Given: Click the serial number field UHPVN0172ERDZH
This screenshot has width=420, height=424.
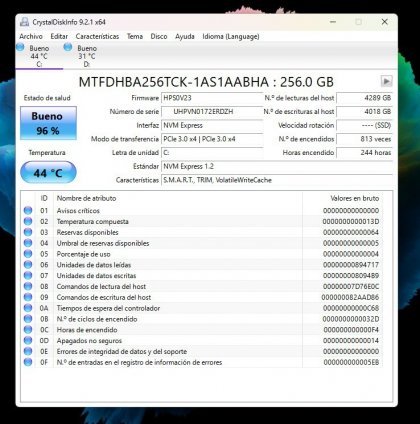Looking at the screenshot, I should (212, 112).
